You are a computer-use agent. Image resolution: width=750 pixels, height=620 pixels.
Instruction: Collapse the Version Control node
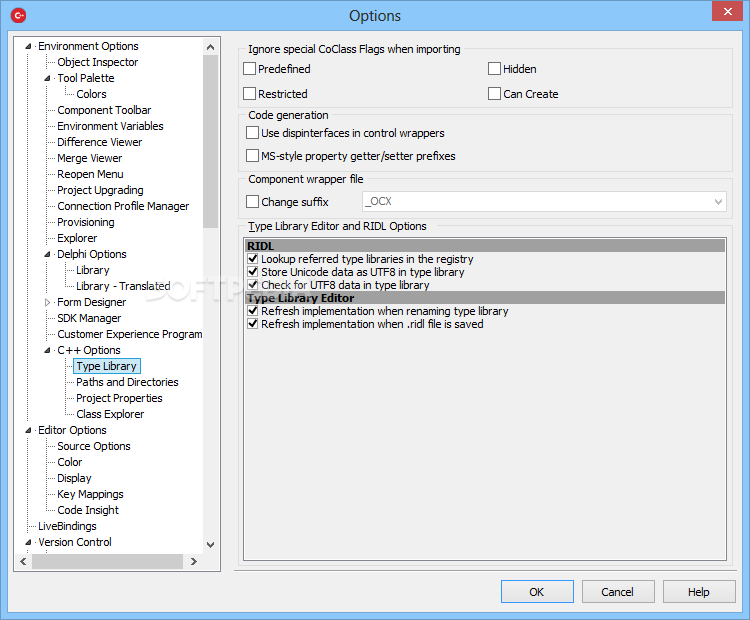28,542
